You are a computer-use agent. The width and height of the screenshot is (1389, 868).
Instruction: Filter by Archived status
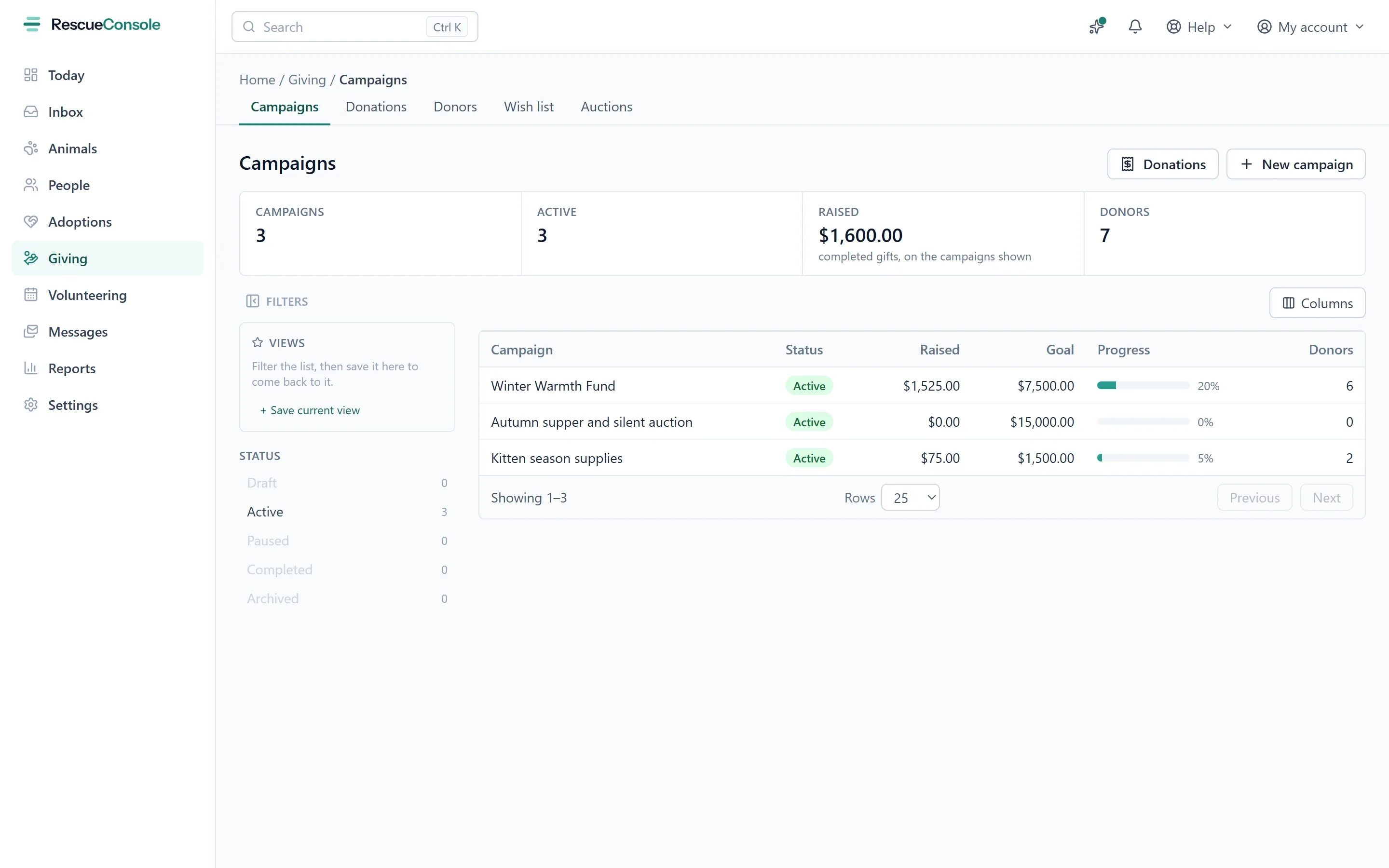click(x=347, y=599)
